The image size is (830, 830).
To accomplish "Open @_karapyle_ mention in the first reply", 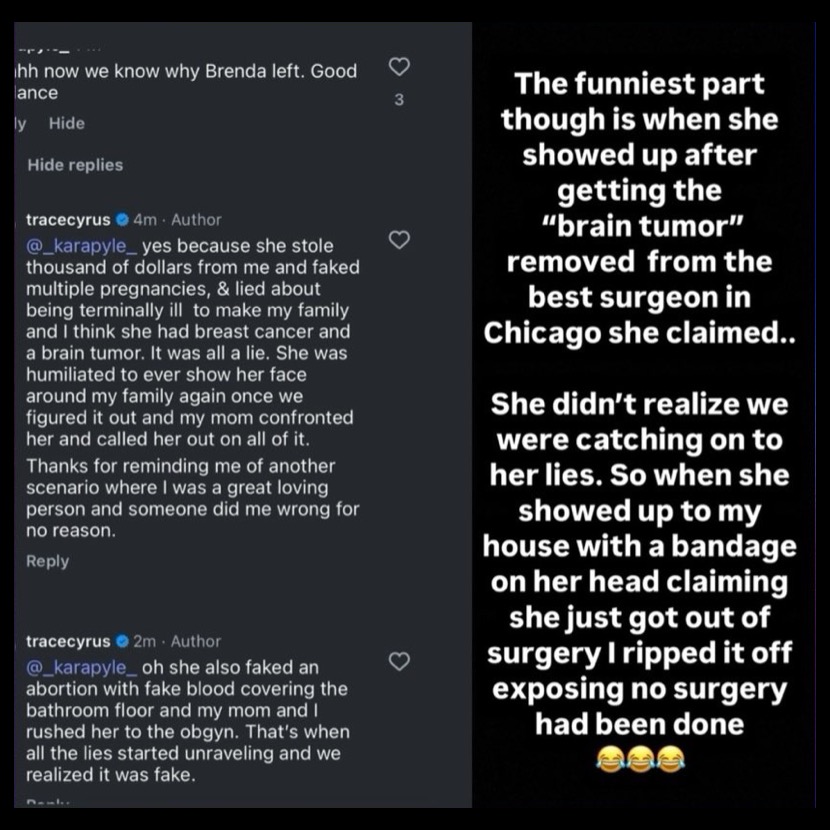I will [x=82, y=246].
